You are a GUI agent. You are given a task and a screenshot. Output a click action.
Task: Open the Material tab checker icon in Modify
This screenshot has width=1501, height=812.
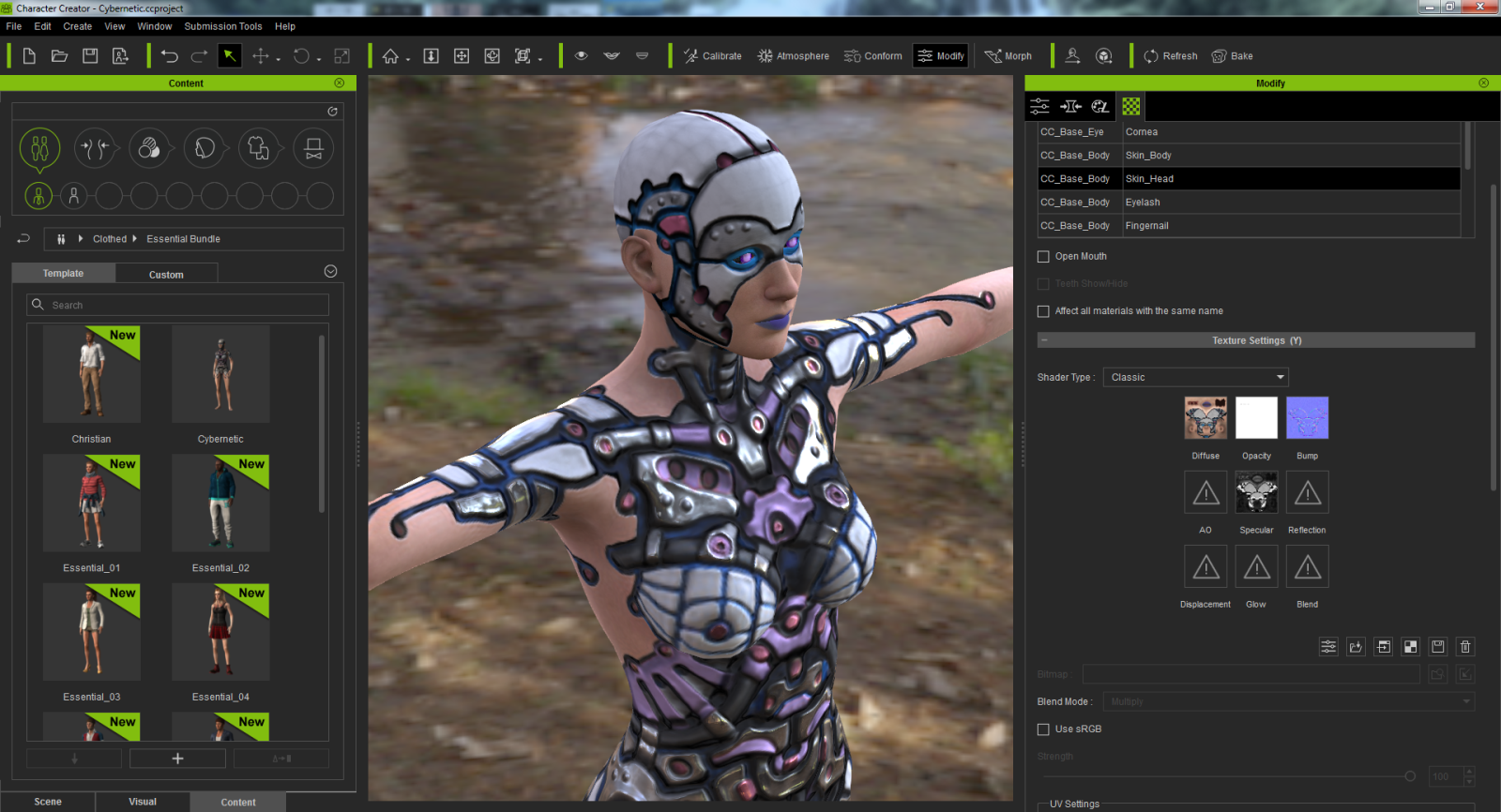point(1131,107)
